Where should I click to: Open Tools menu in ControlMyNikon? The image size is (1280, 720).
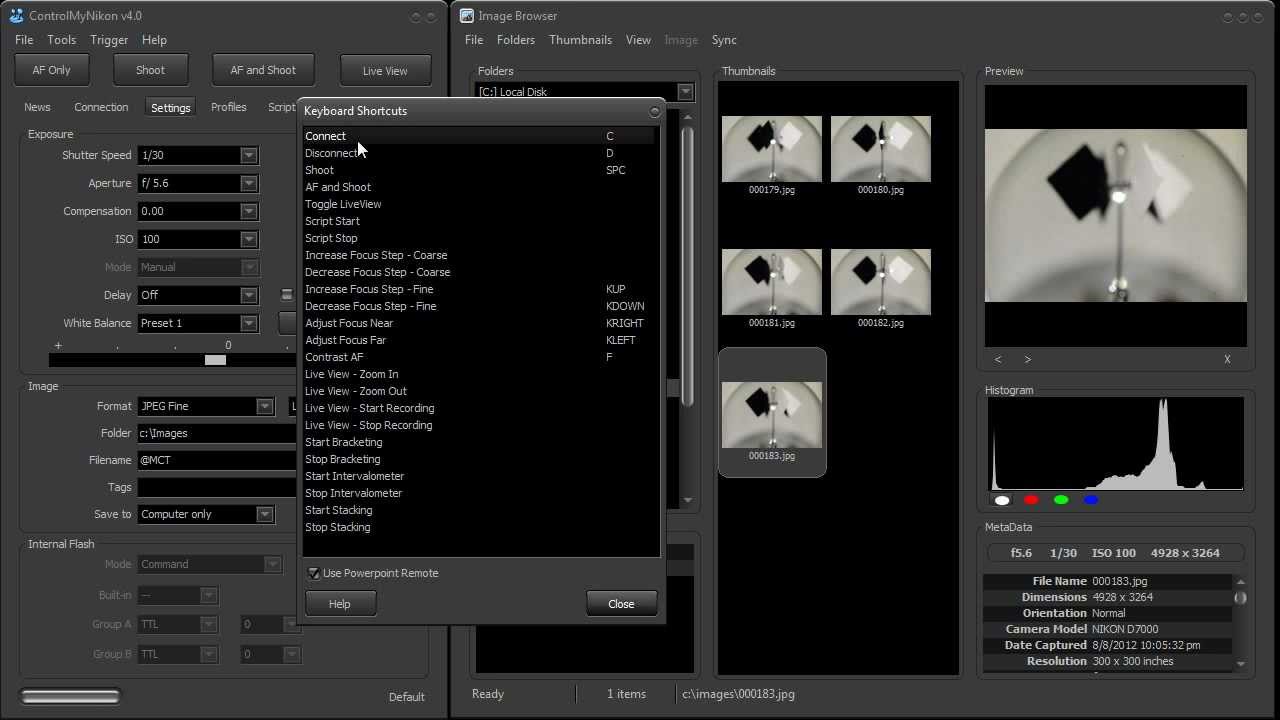tap(61, 40)
